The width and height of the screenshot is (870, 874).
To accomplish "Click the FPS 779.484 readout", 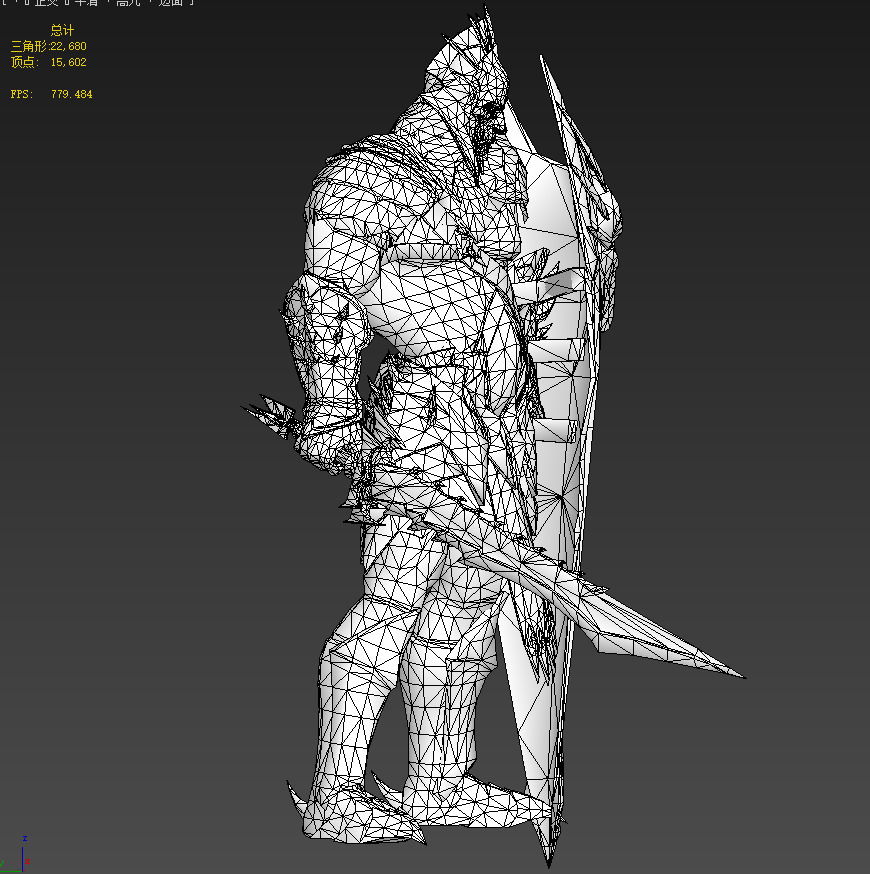I will tap(51, 94).
